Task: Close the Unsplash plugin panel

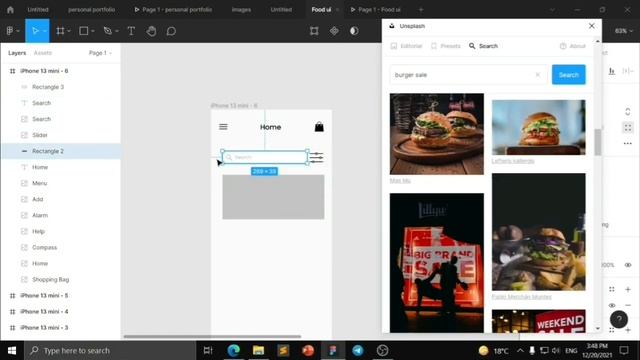Action: (x=591, y=26)
